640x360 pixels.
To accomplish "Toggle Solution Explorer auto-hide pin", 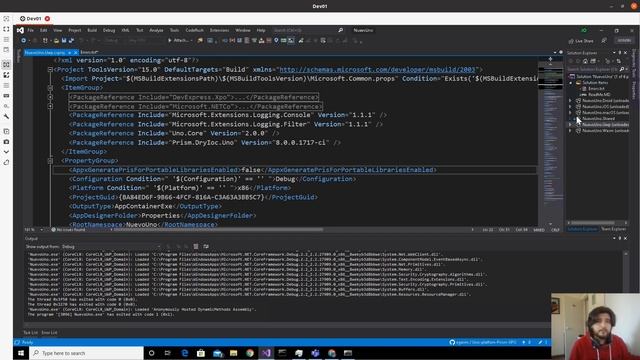I will [620, 53].
